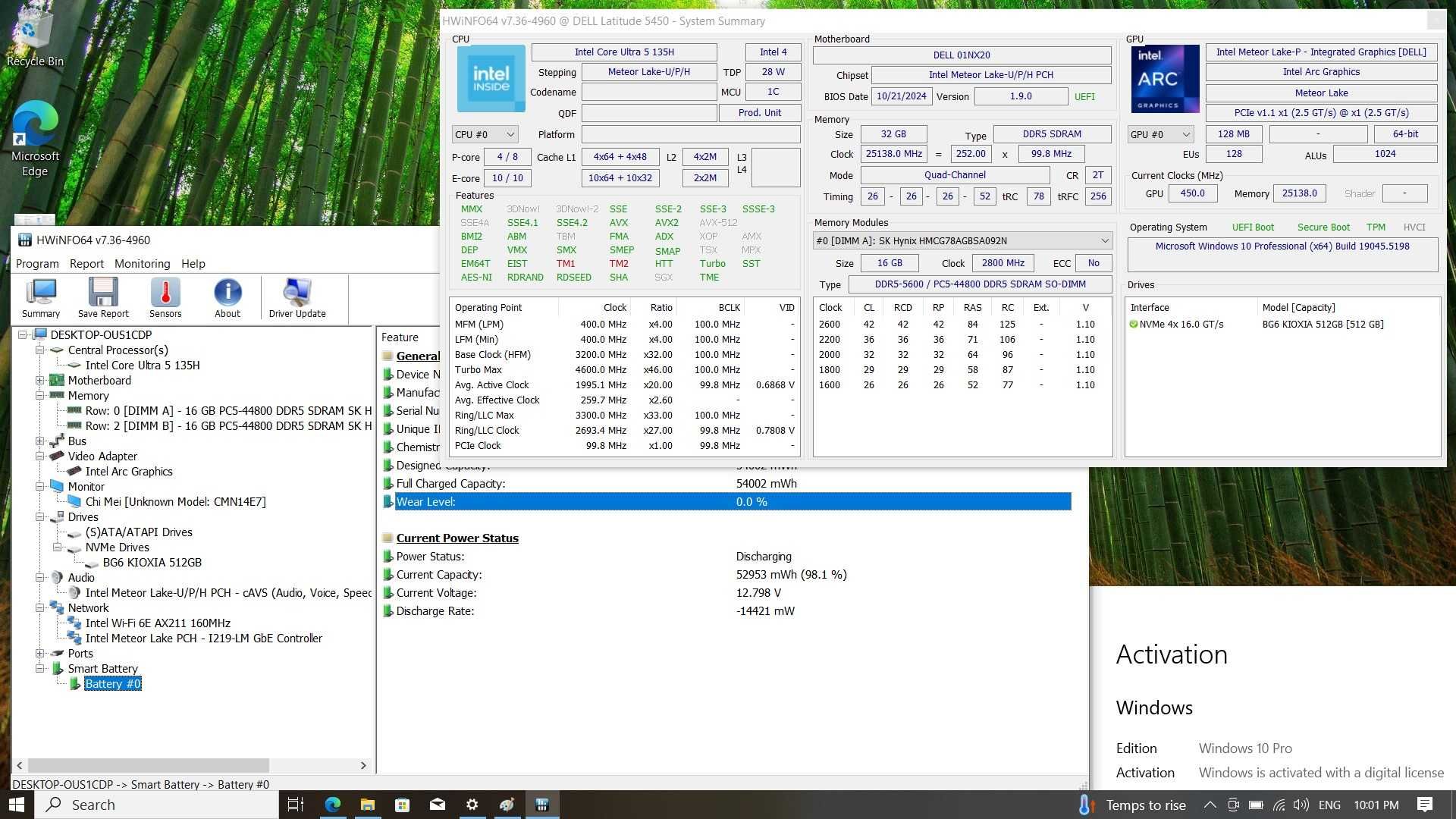The image size is (1456, 819).
Task: Select Intel Wi-Fi 6E AX211 node
Action: pos(158,623)
